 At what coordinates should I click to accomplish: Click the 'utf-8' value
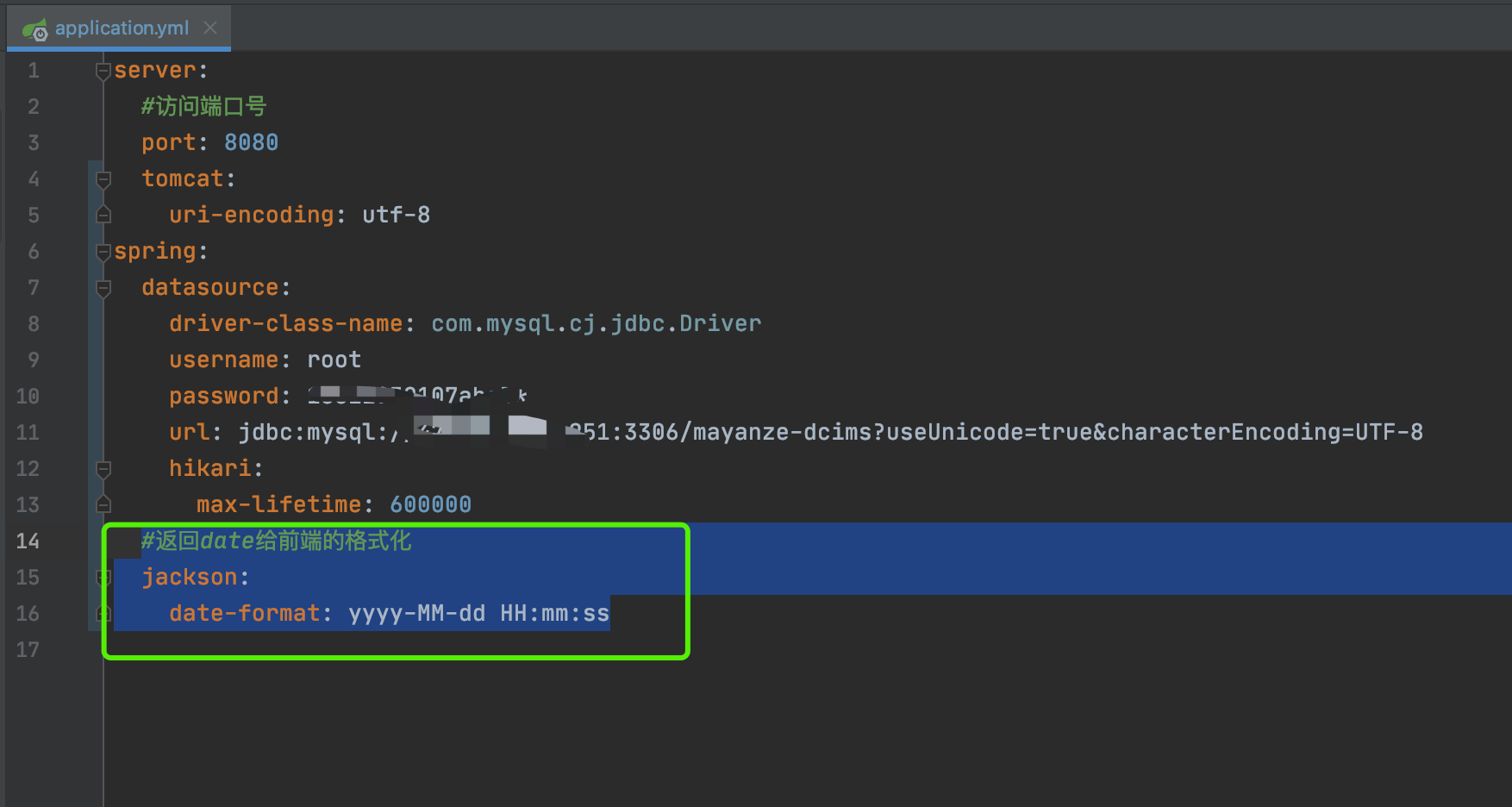click(396, 215)
